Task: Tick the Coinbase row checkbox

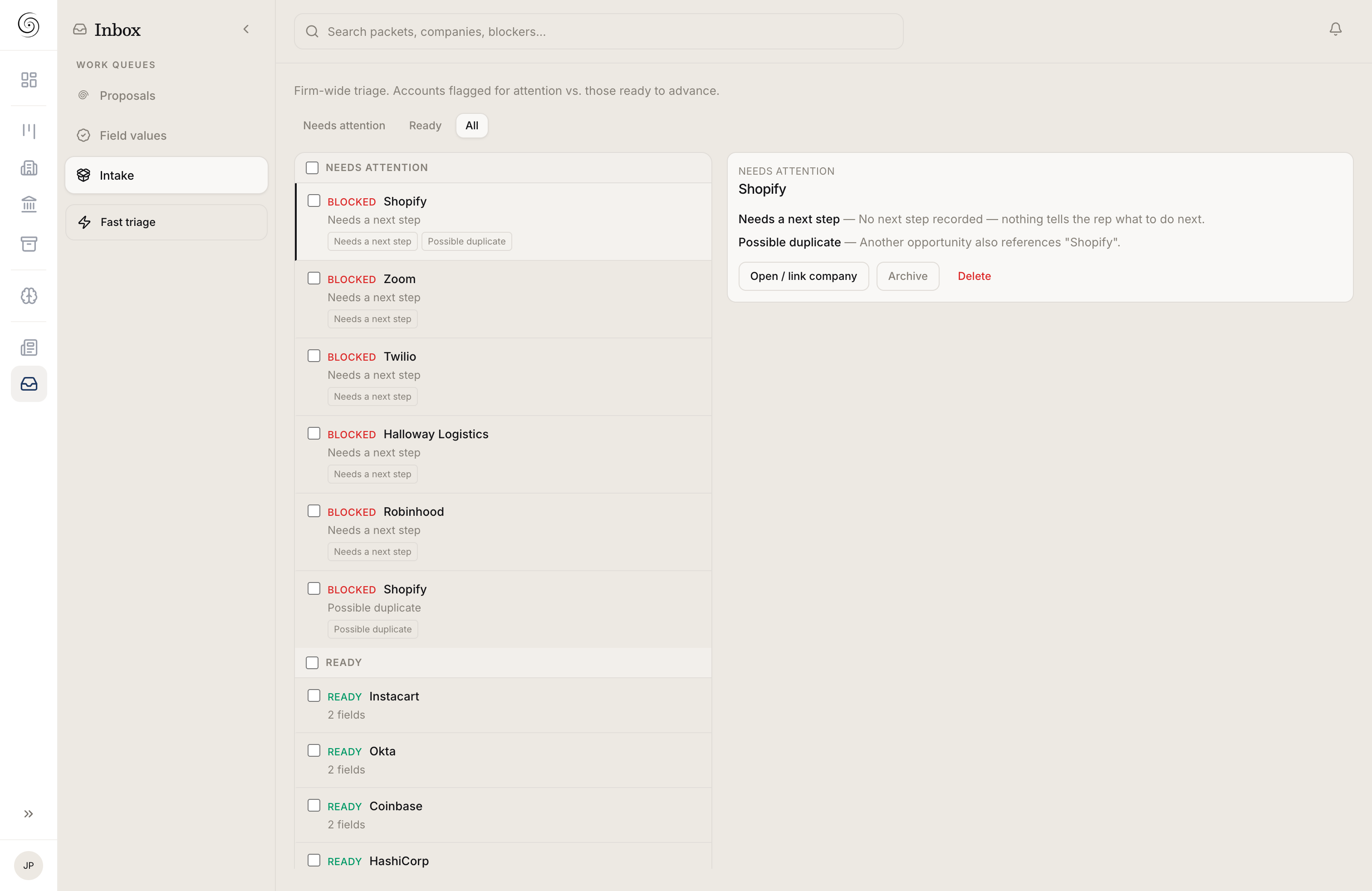Action: [314, 805]
